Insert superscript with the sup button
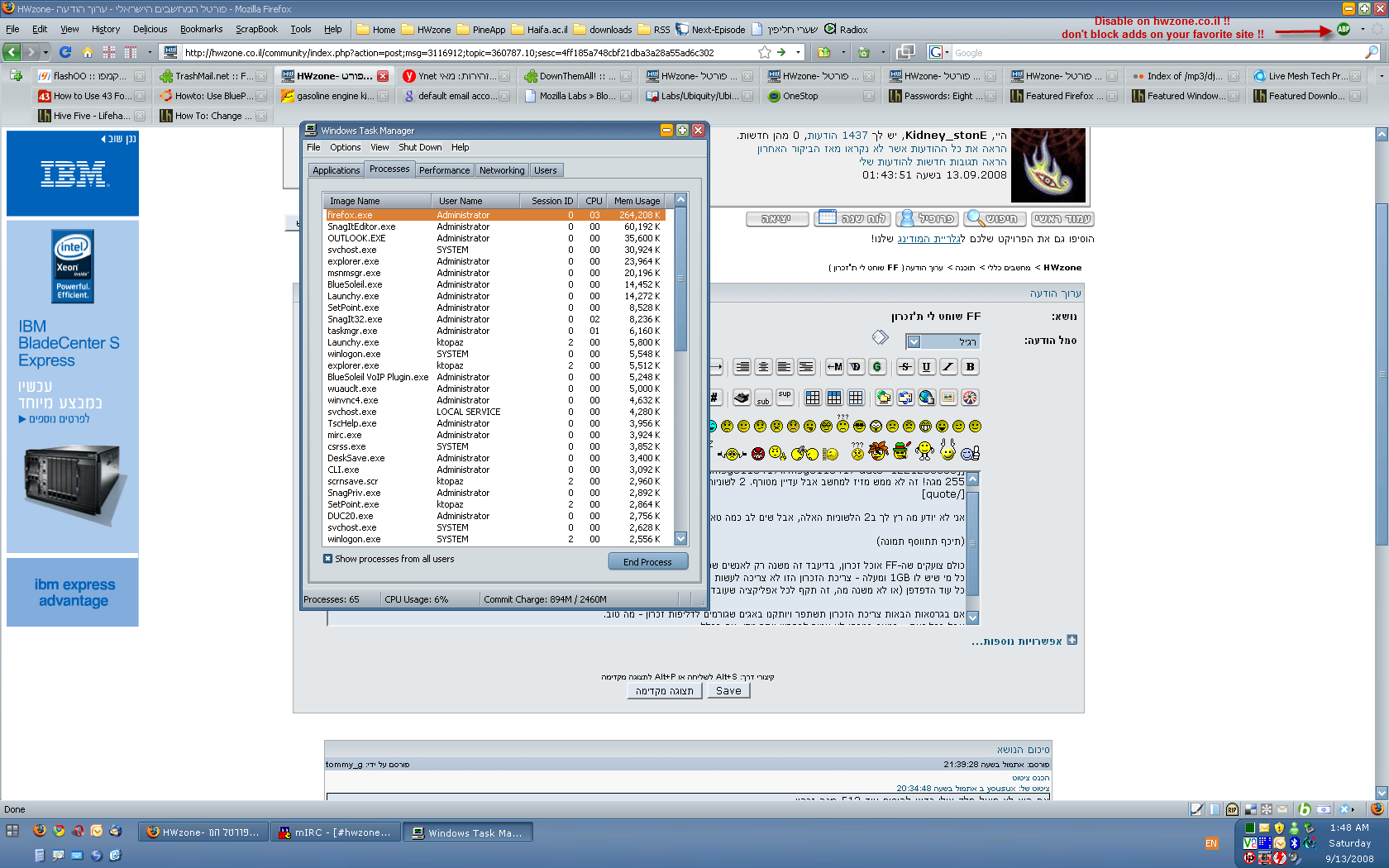This screenshot has height=868, width=1389. (x=785, y=398)
